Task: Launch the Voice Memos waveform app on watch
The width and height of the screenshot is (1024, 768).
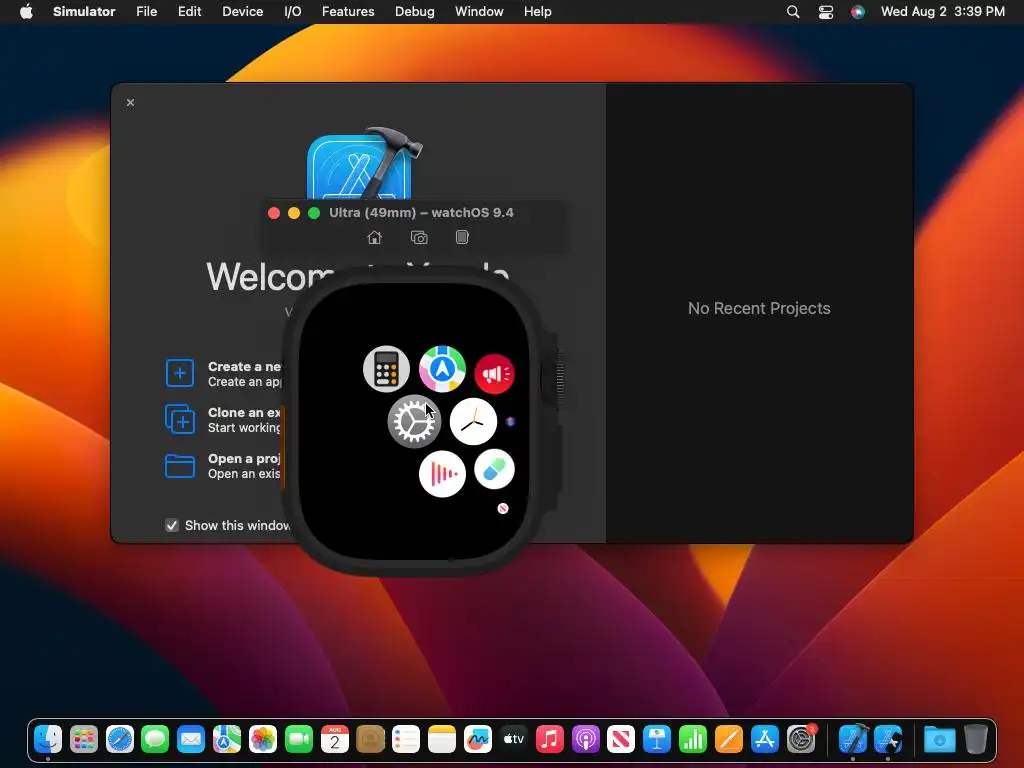Action: tap(442, 473)
